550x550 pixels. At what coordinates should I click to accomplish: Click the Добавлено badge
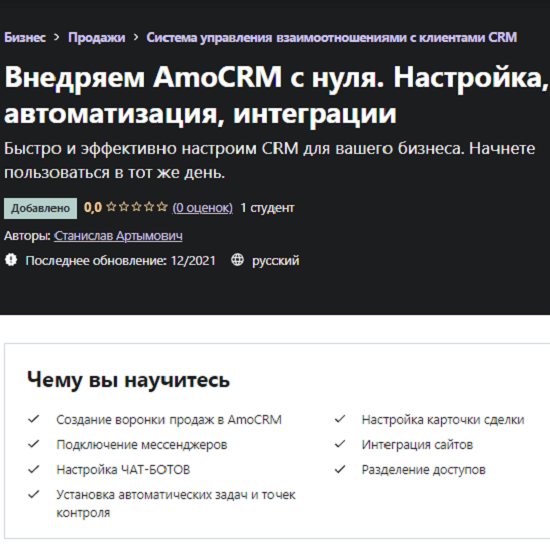tap(40, 208)
